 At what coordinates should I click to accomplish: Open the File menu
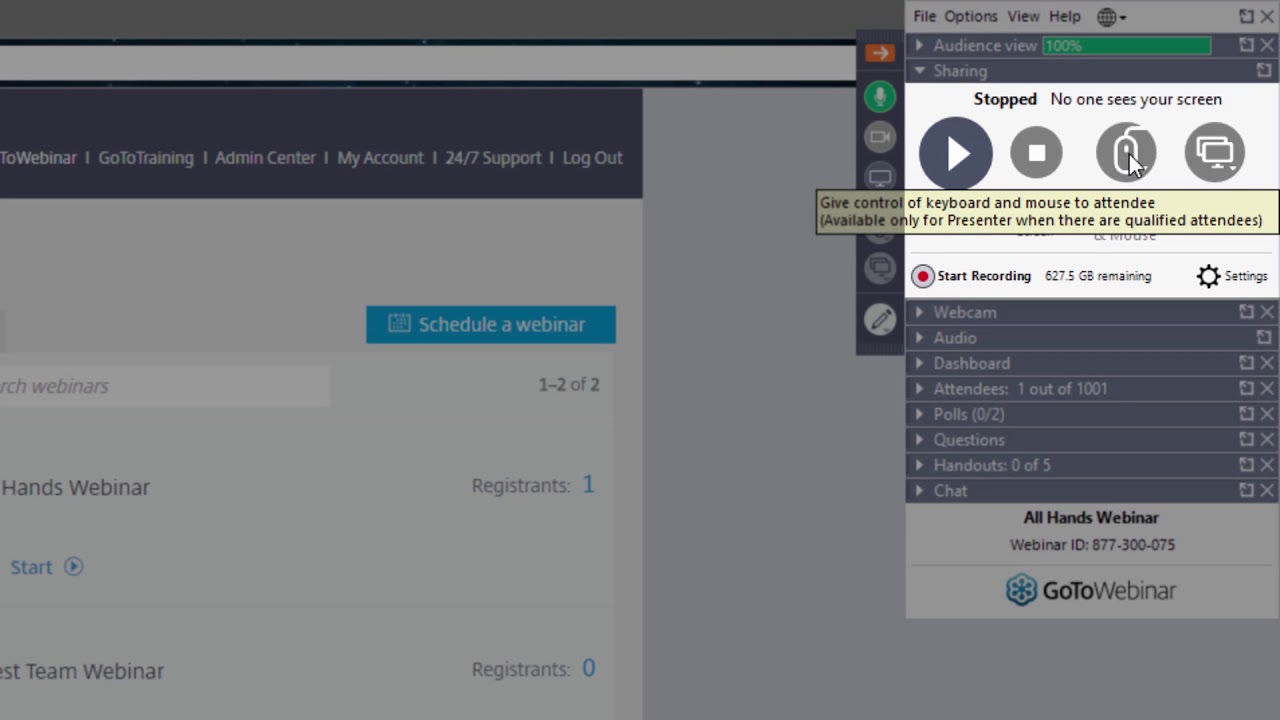tap(925, 16)
